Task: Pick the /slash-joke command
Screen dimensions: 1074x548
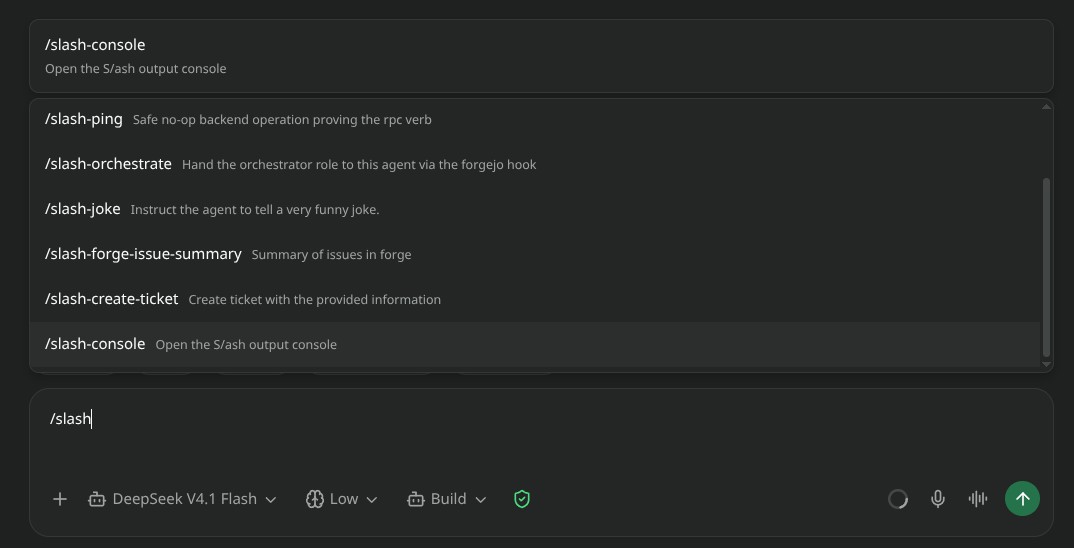Action: (535, 210)
